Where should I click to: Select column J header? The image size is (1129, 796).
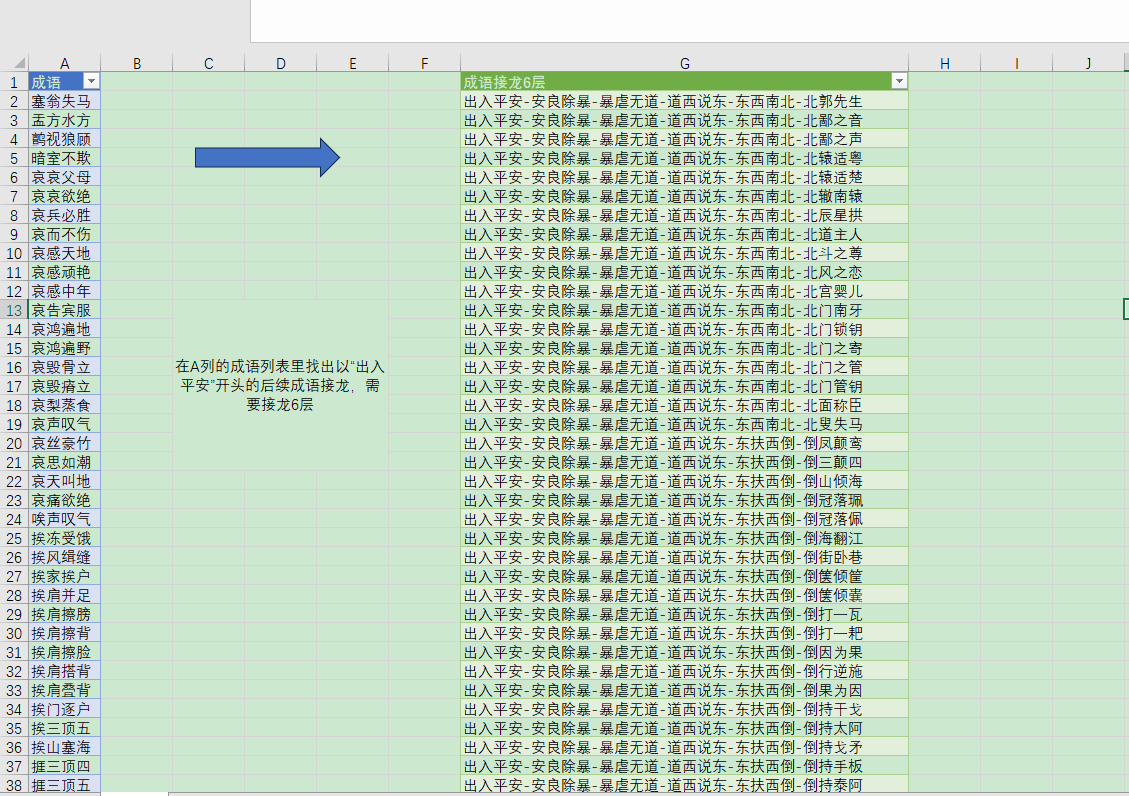coord(1088,63)
